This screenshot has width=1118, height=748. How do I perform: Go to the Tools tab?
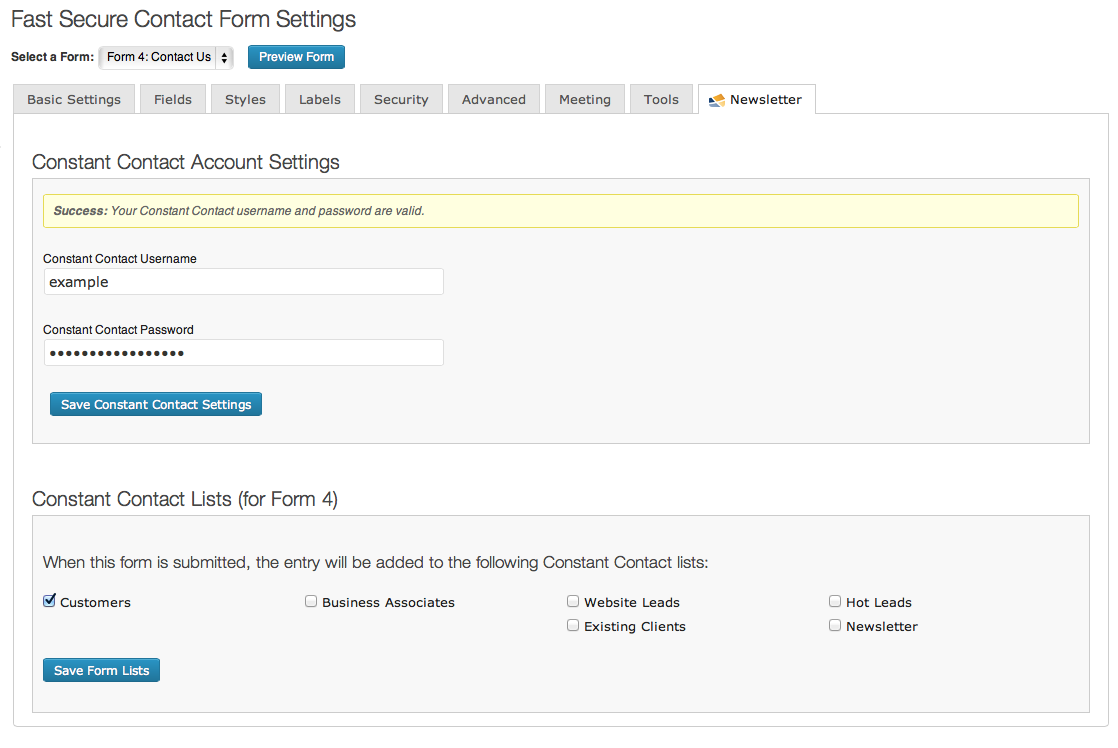[x=661, y=100]
